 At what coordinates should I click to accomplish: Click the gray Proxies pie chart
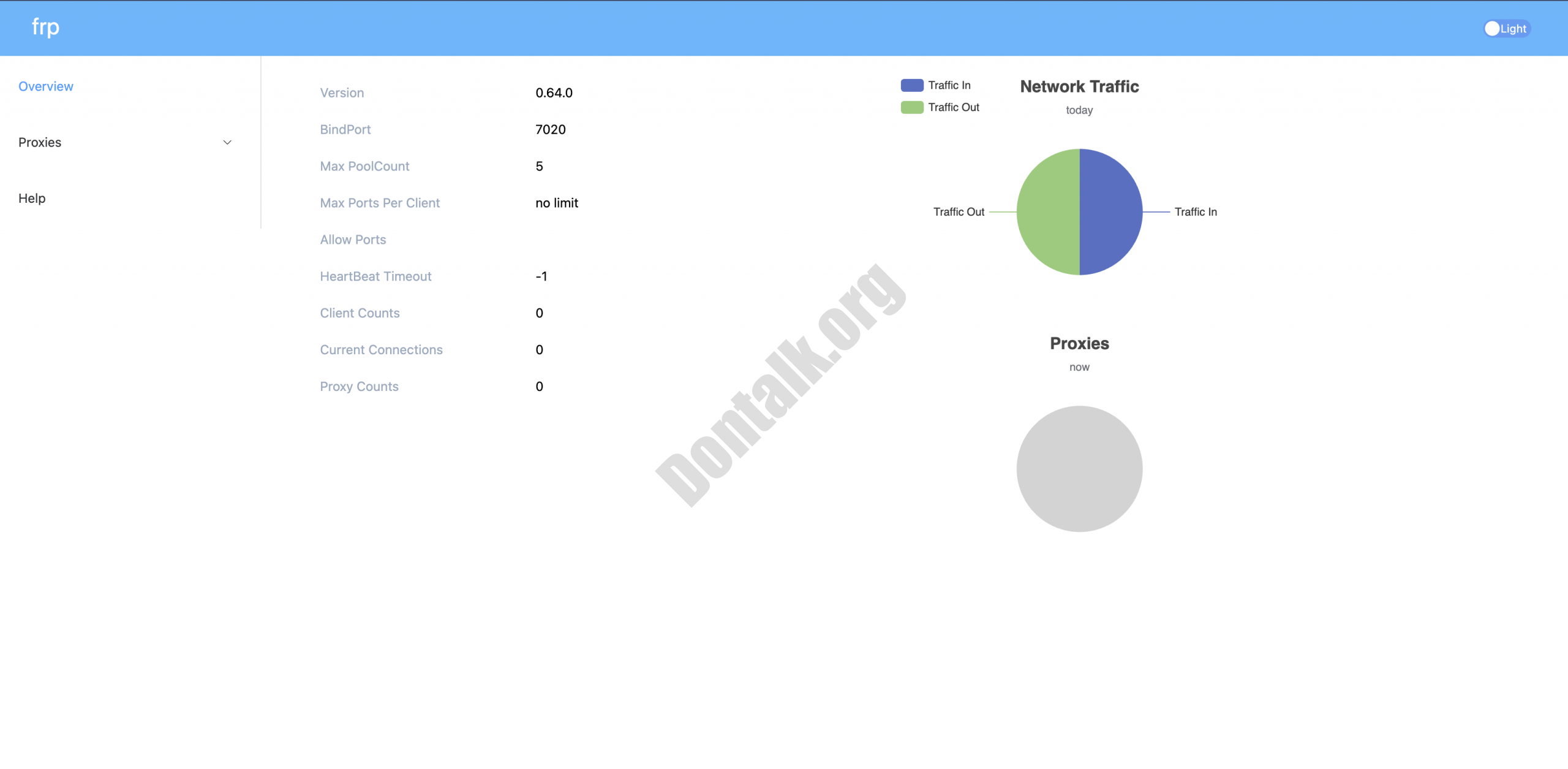point(1079,469)
